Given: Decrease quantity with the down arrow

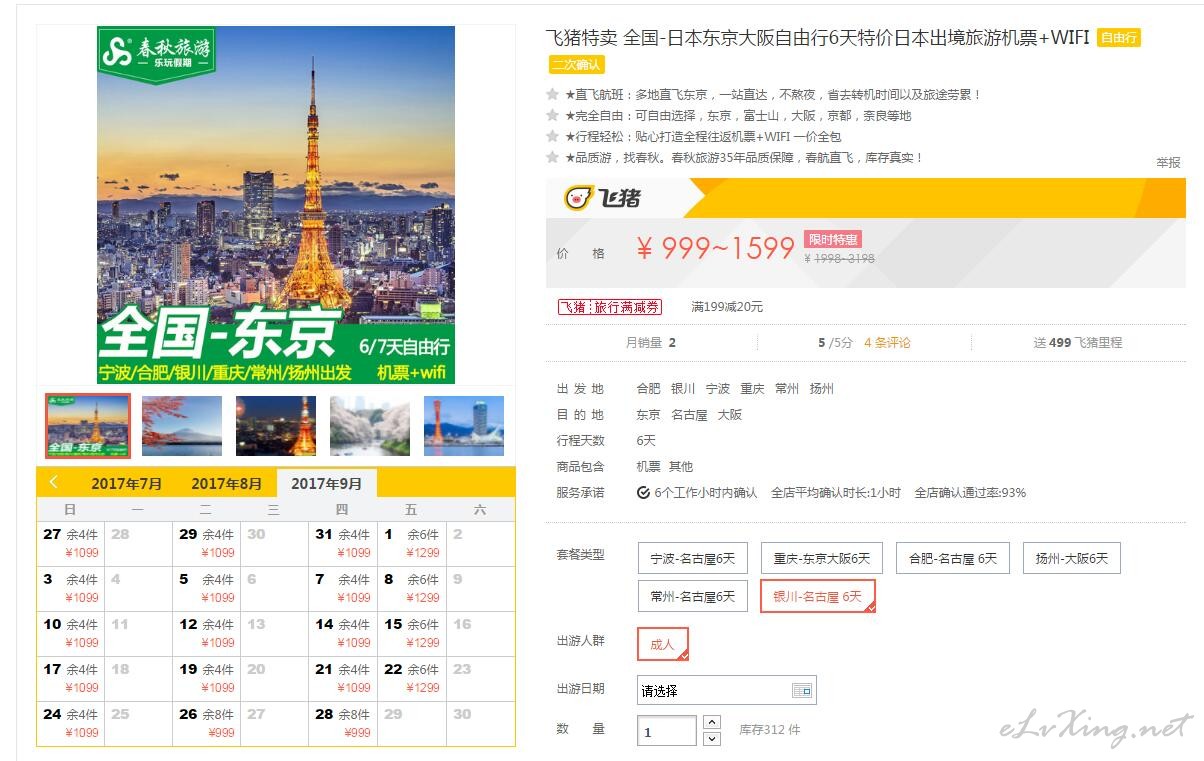Looking at the screenshot, I should coord(712,739).
